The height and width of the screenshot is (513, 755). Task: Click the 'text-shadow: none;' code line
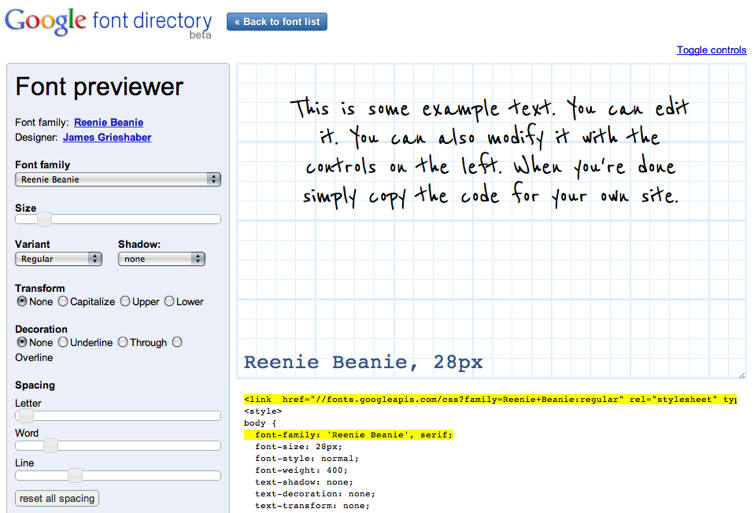point(304,482)
